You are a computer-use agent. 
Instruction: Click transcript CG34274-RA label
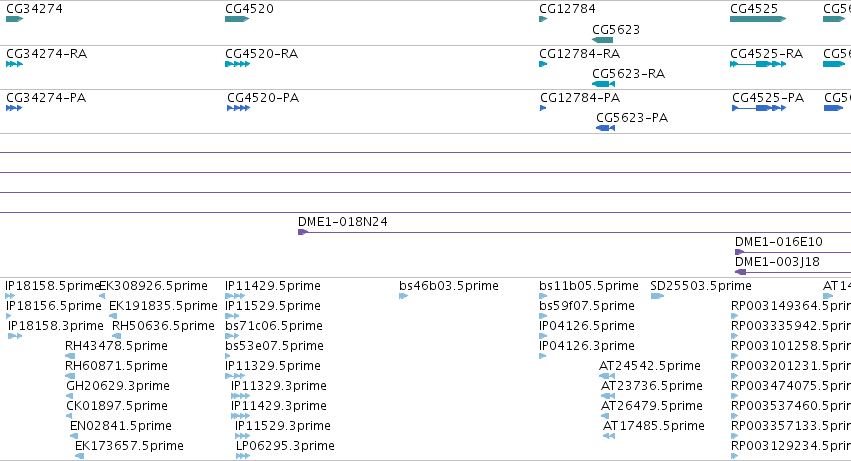click(47, 54)
